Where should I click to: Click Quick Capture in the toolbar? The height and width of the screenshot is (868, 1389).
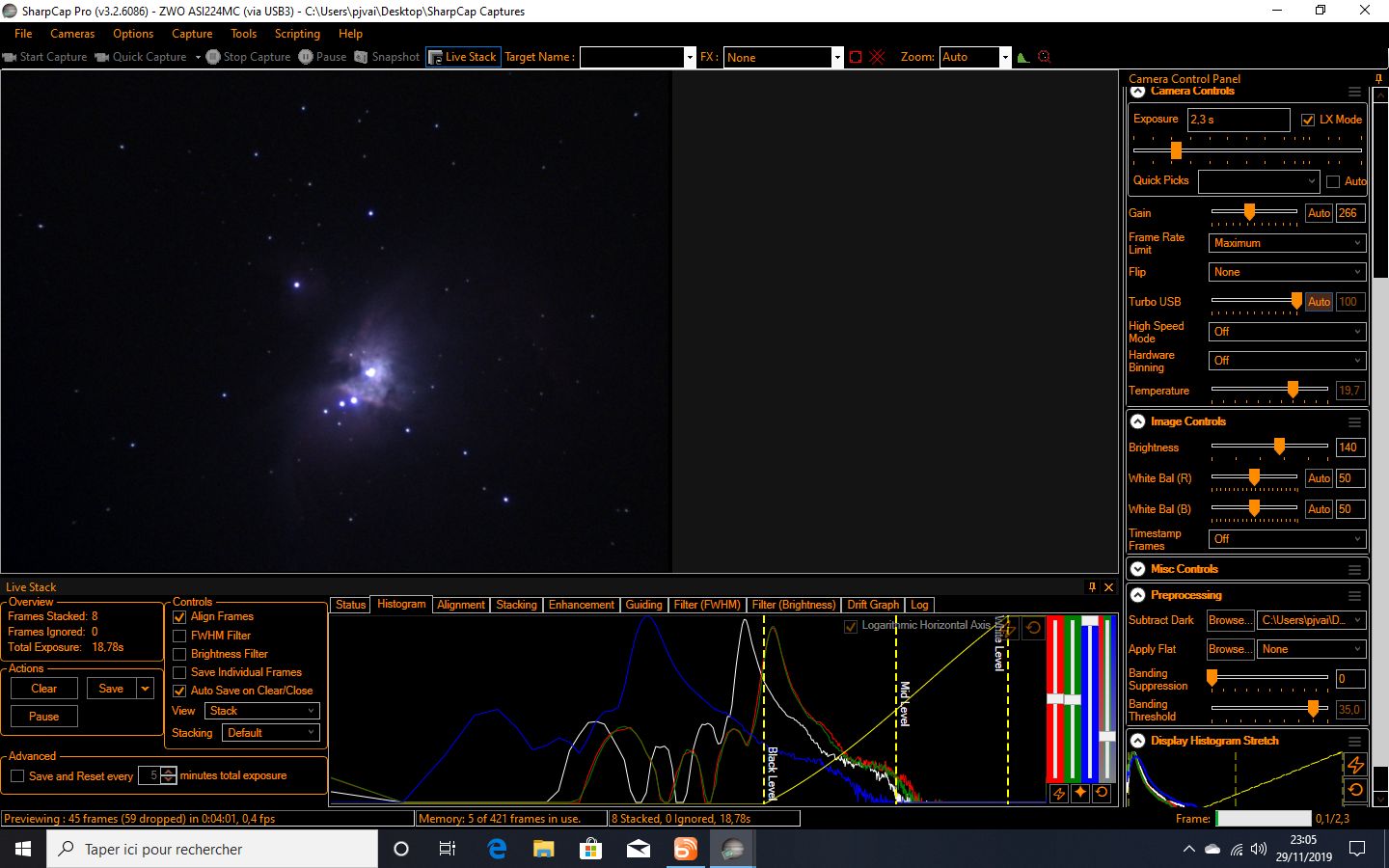(141, 57)
